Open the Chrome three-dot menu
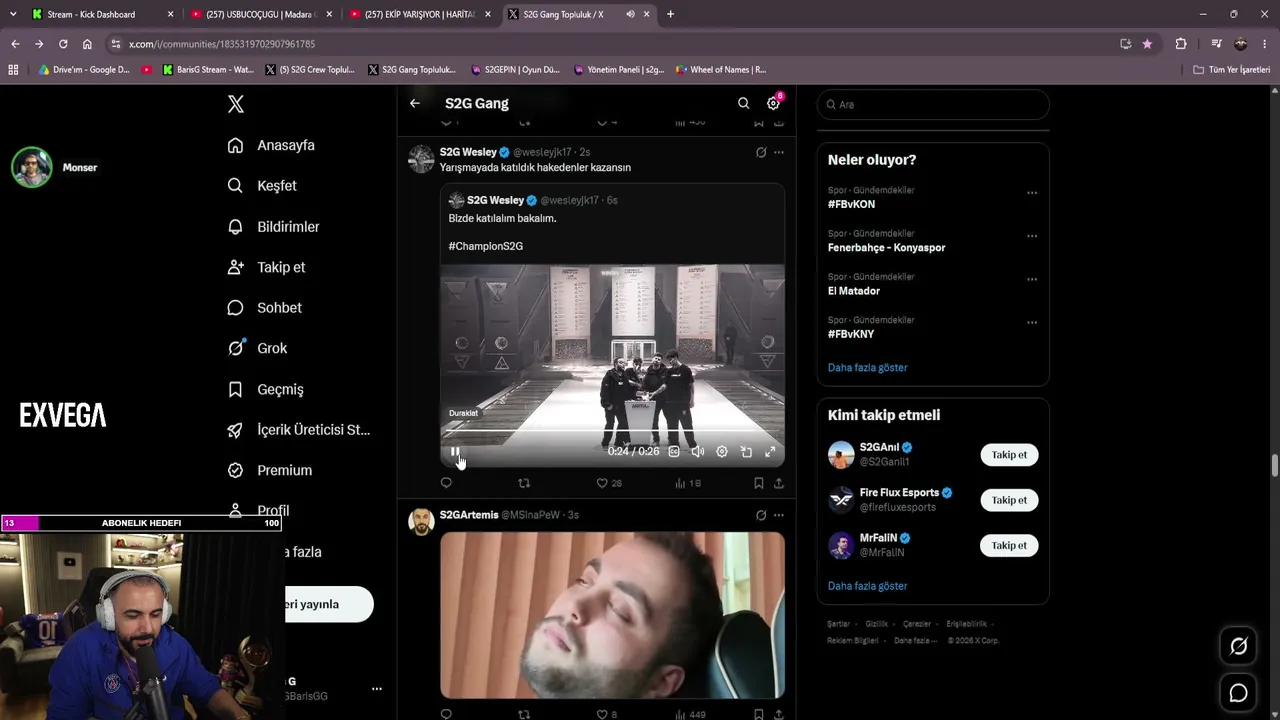The height and width of the screenshot is (720, 1280). (x=1265, y=44)
